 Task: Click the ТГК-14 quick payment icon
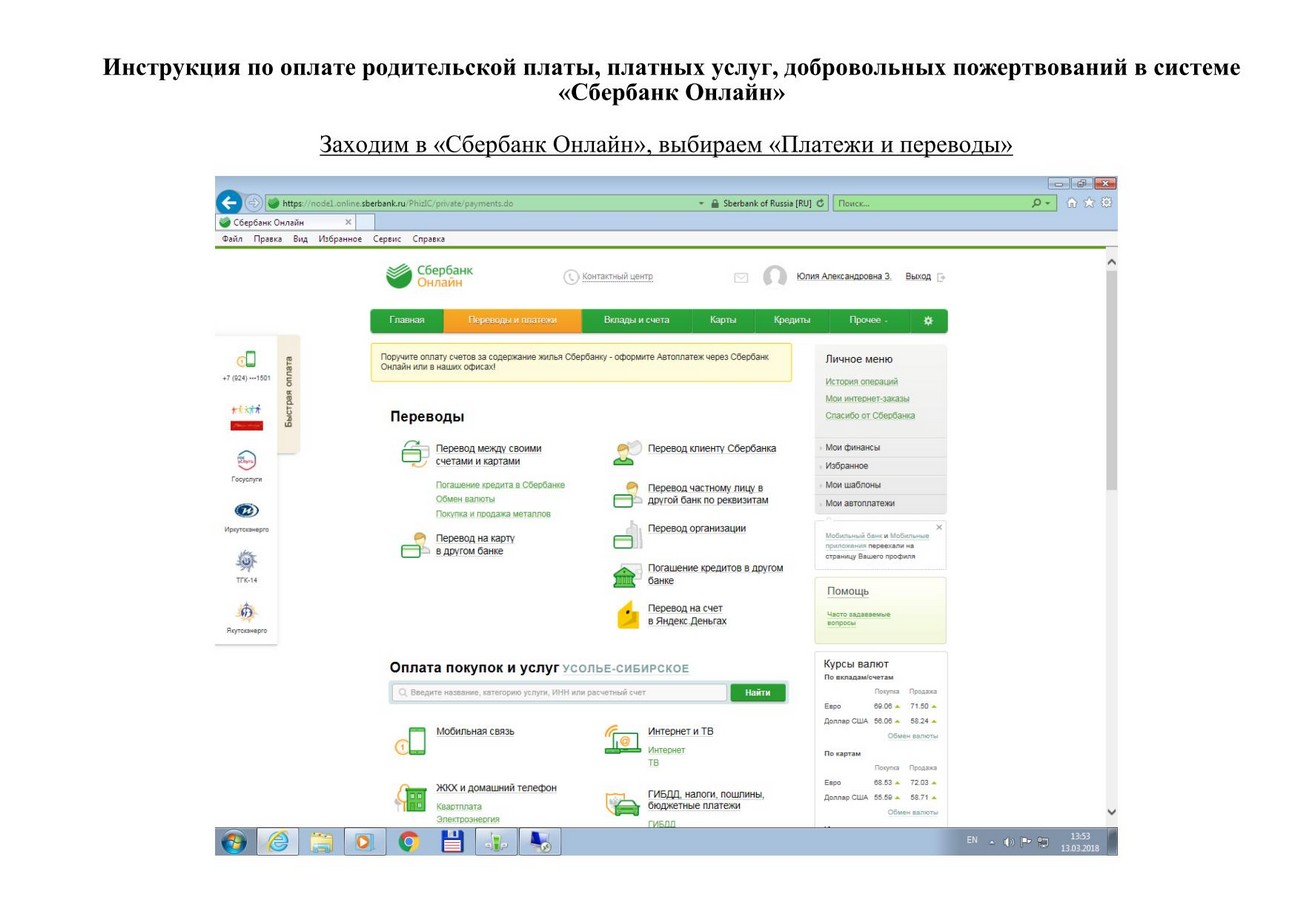click(x=246, y=560)
